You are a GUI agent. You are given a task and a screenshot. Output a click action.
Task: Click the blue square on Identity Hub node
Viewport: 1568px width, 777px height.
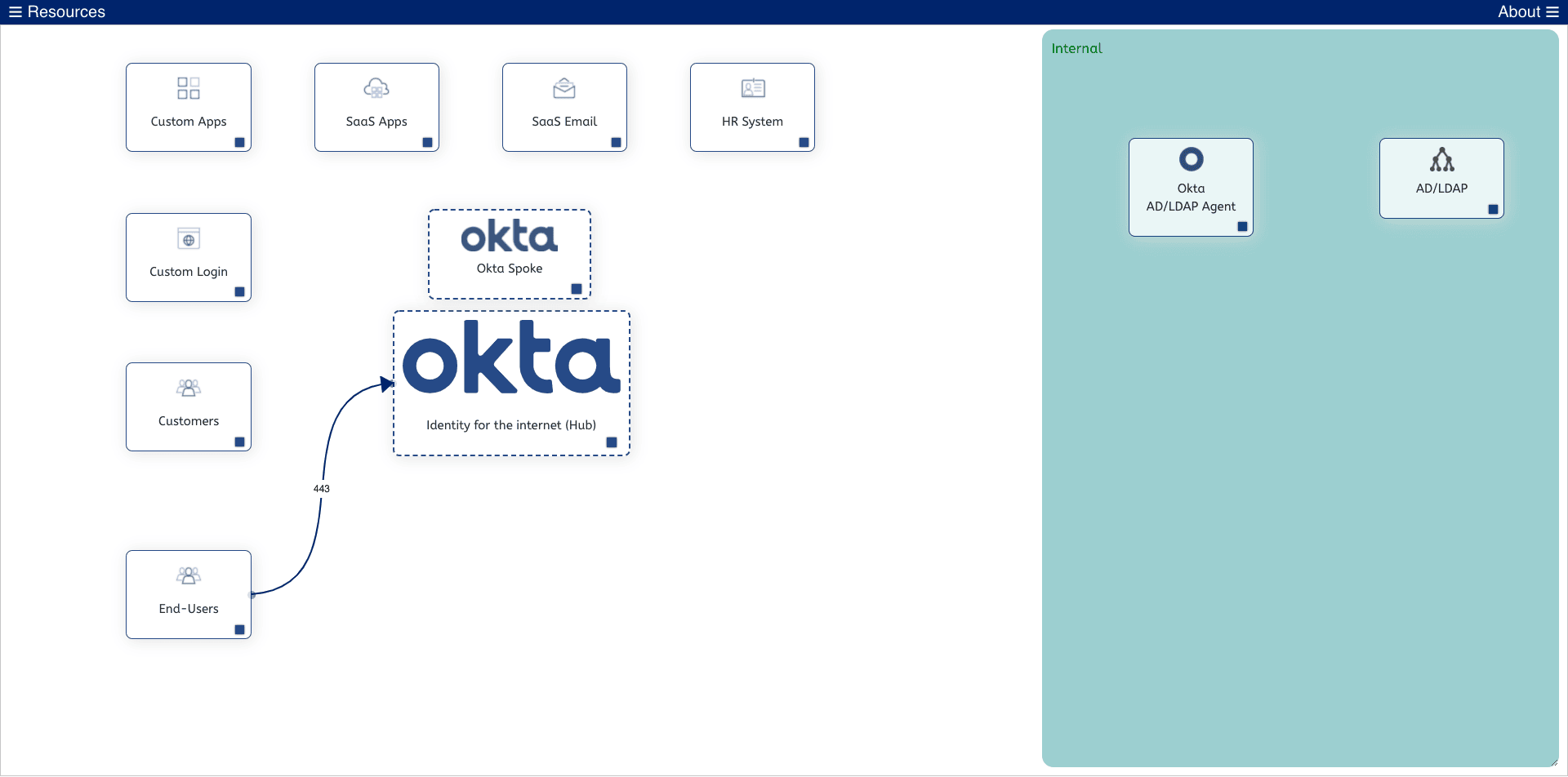612,442
